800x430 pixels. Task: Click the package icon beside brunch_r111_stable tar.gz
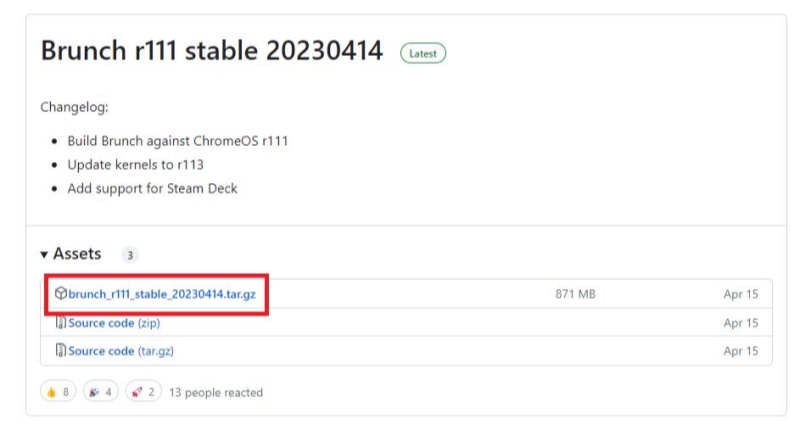(x=62, y=294)
